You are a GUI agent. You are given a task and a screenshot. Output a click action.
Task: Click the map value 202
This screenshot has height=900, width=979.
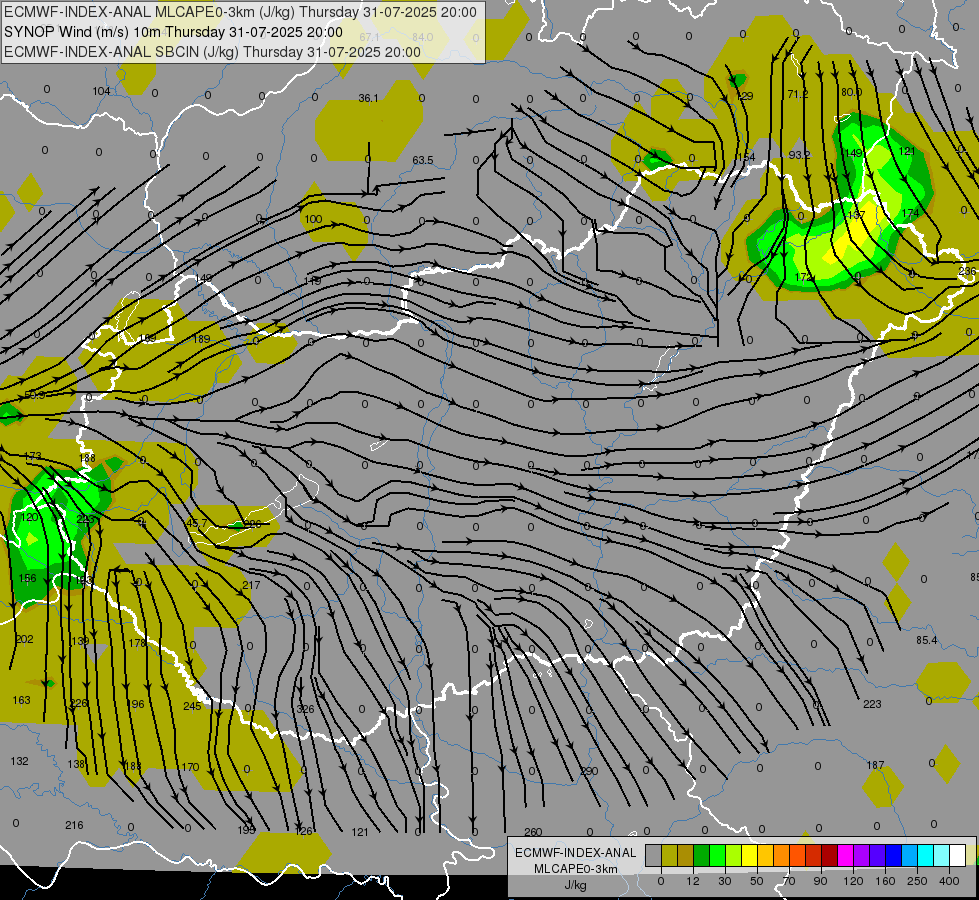coord(24,640)
